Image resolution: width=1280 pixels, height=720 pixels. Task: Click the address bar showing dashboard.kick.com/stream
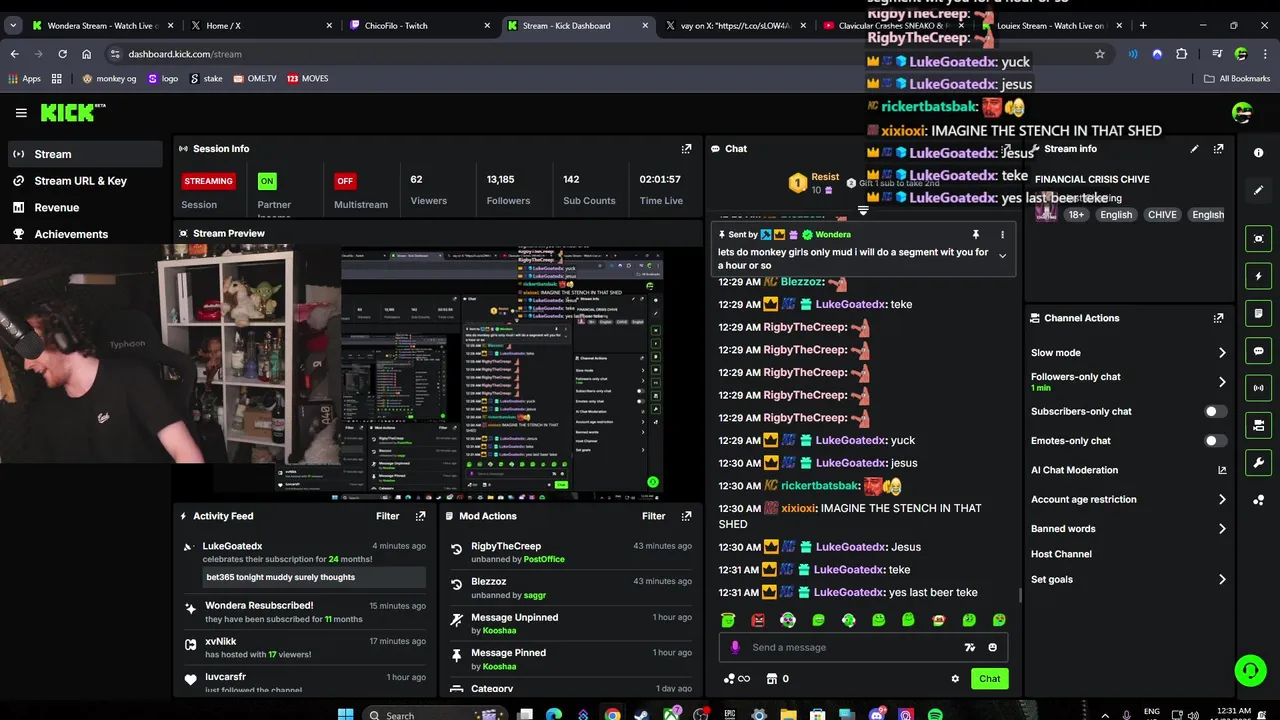(600, 54)
